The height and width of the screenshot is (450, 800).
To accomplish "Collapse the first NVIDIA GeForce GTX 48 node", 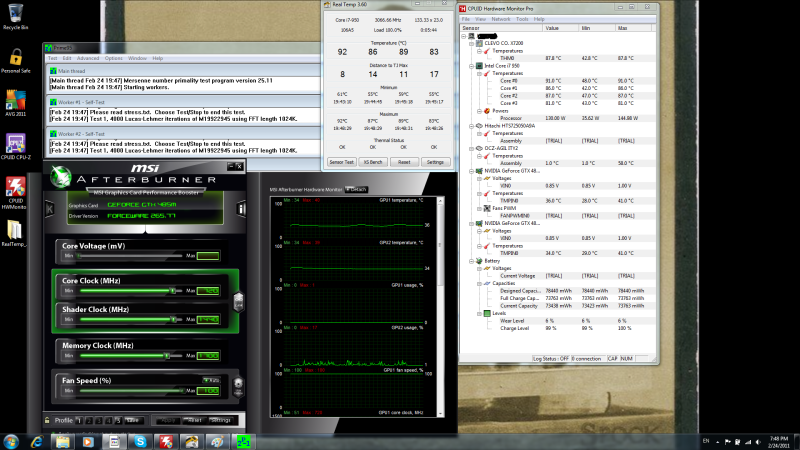I will click(471, 171).
